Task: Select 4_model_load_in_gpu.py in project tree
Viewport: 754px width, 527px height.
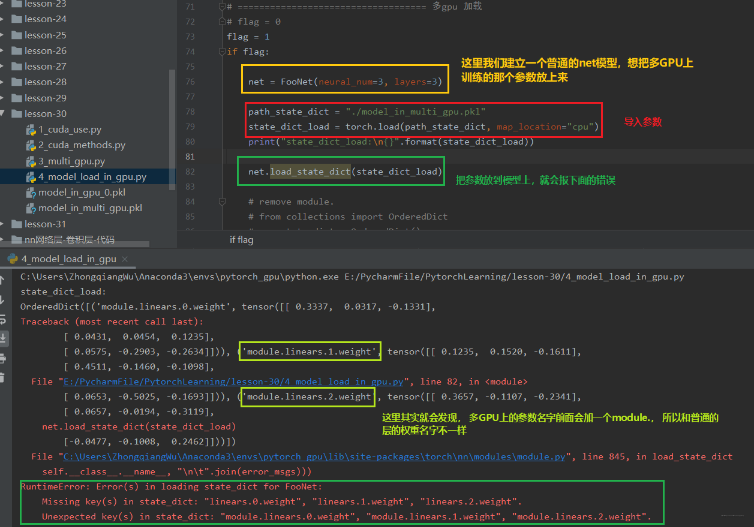Action: (x=87, y=177)
